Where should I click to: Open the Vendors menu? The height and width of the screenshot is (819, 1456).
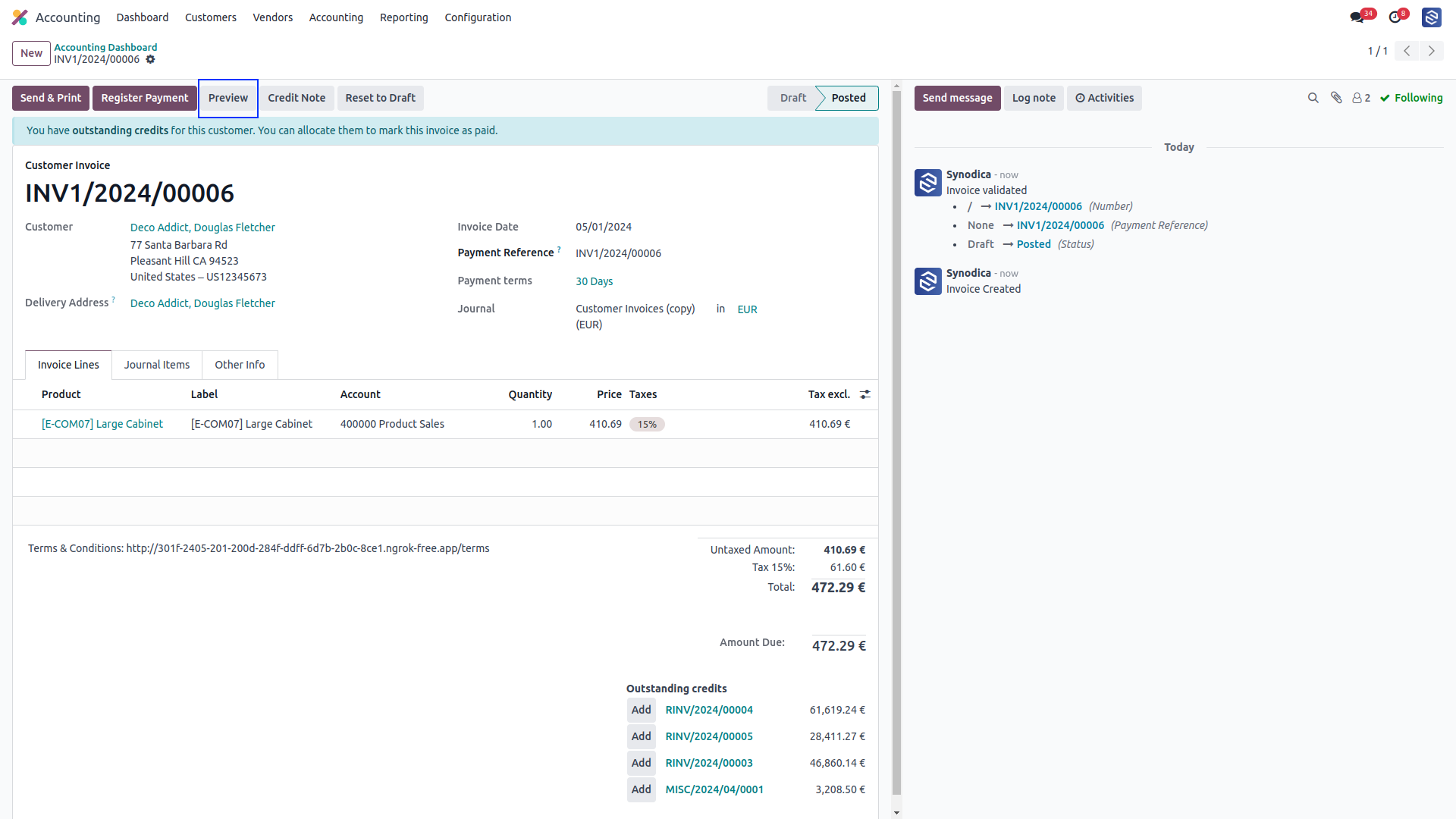(x=273, y=17)
